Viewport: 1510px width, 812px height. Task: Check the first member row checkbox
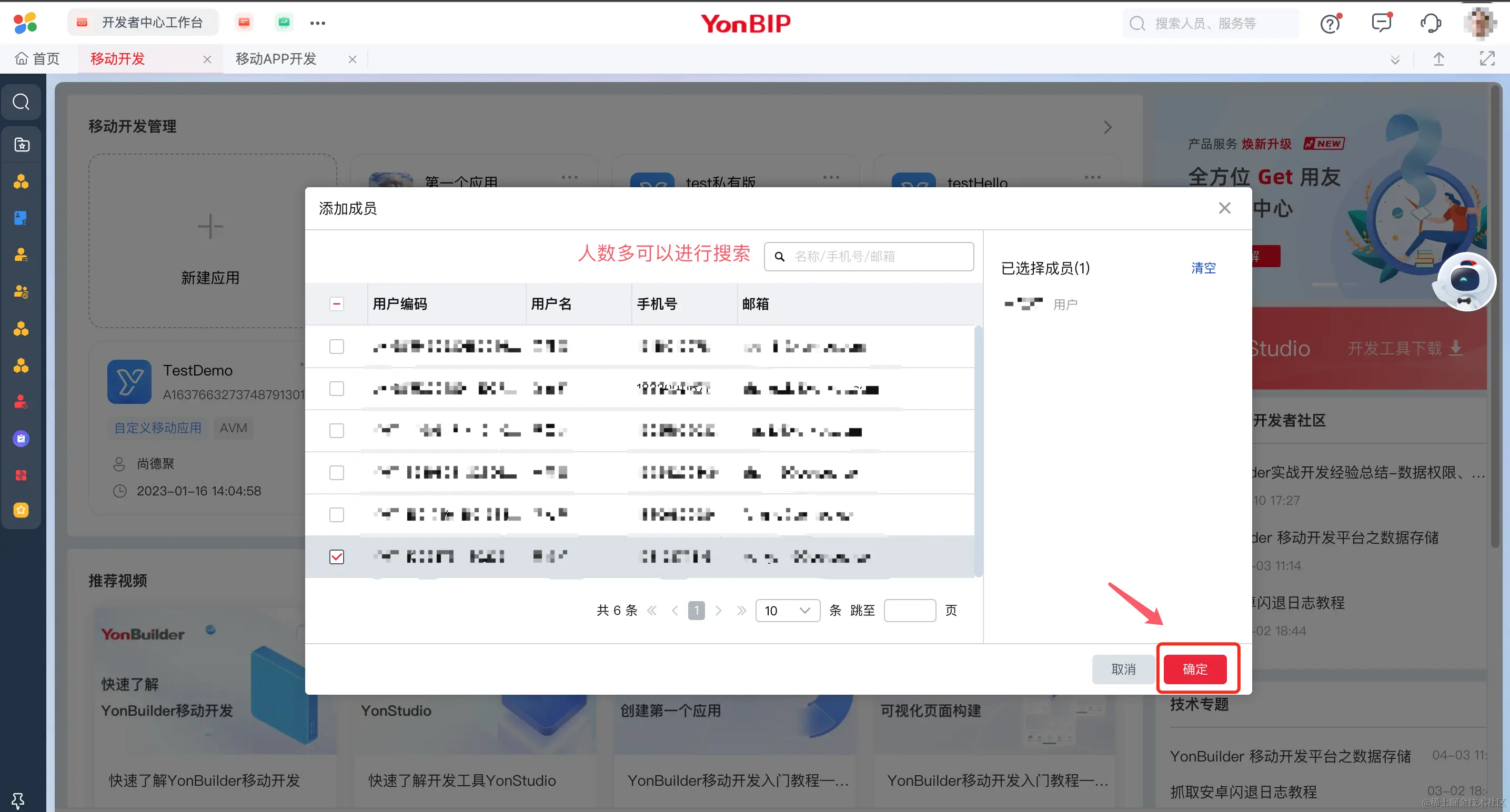(x=337, y=346)
